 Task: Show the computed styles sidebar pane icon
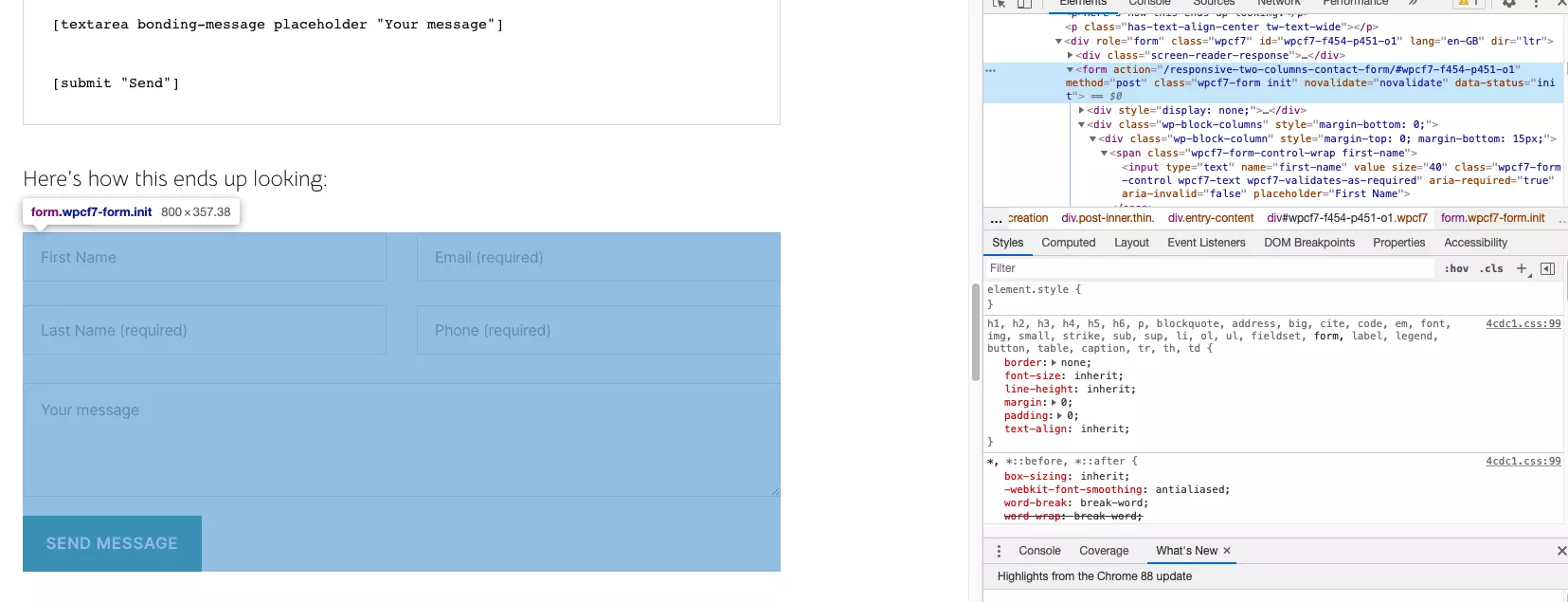1547,268
